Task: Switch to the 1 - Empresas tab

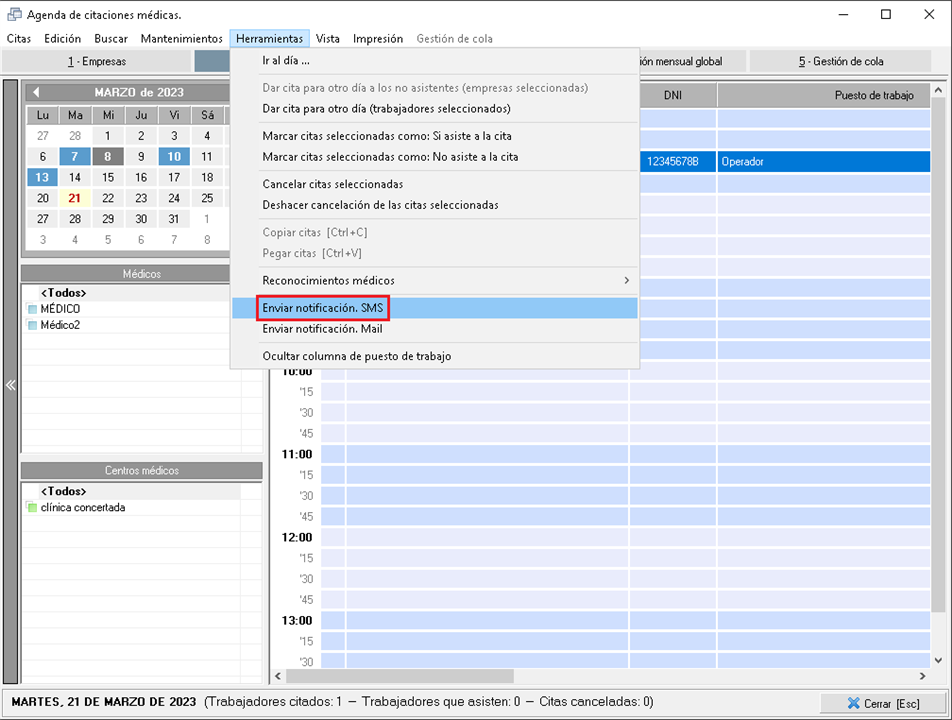Action: [x=97, y=62]
